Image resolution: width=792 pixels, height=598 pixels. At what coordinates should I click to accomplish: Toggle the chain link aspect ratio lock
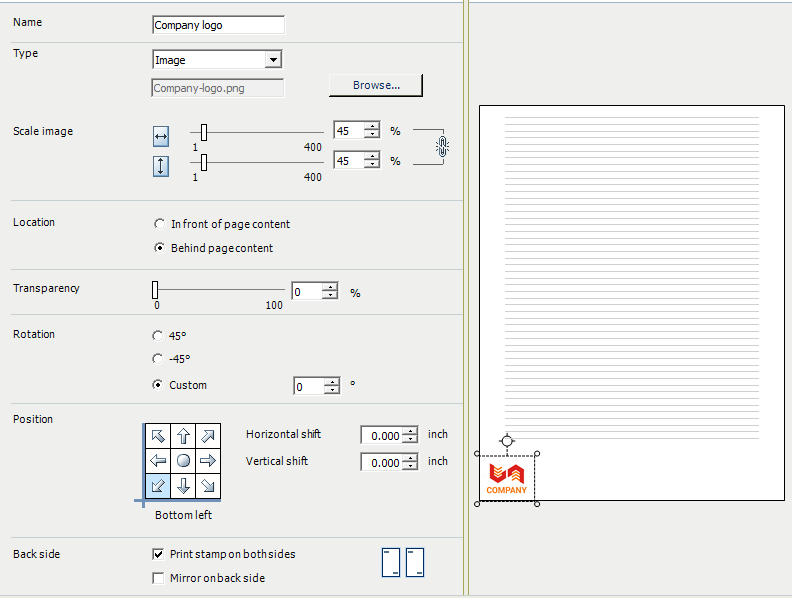[442, 146]
